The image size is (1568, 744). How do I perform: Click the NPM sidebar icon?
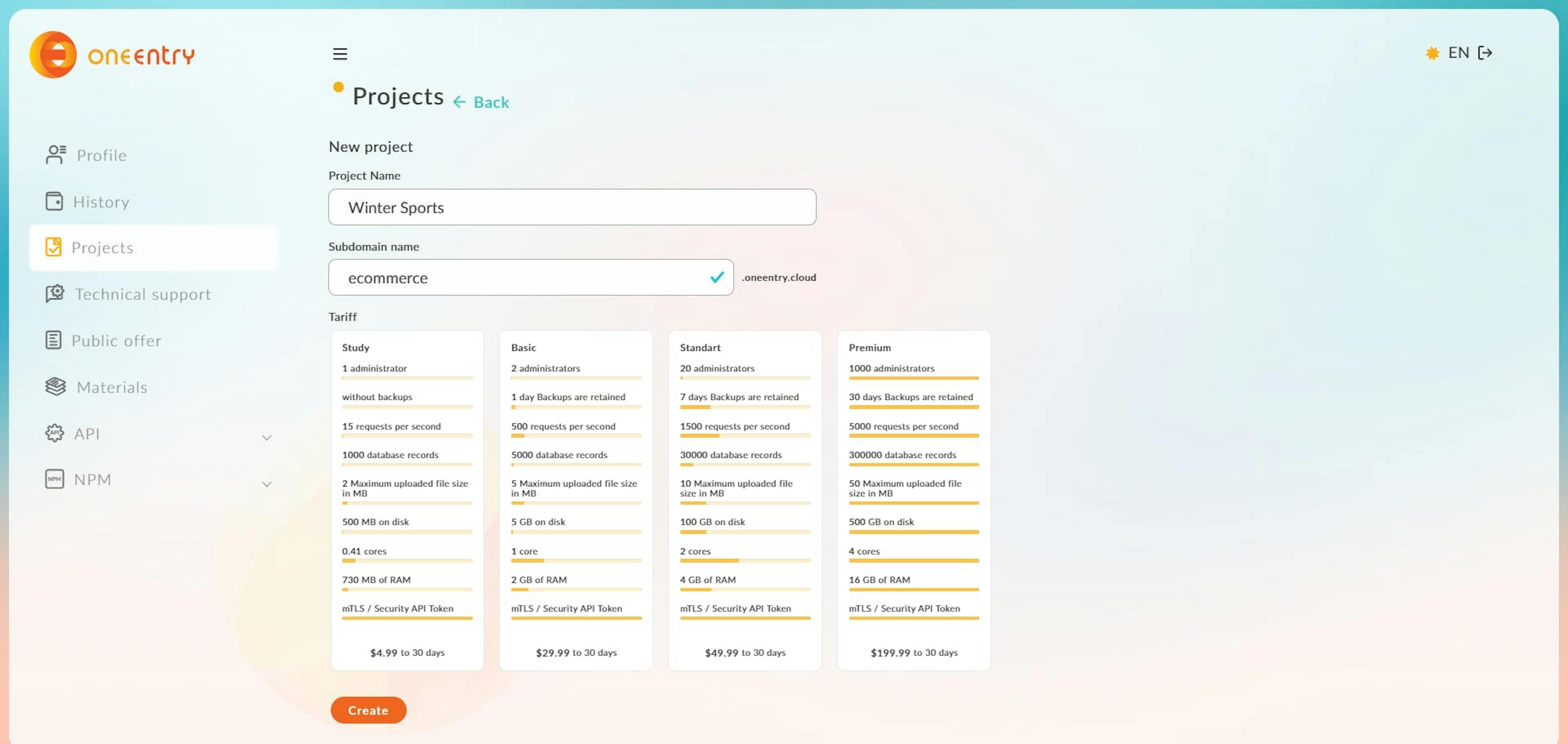(x=53, y=480)
